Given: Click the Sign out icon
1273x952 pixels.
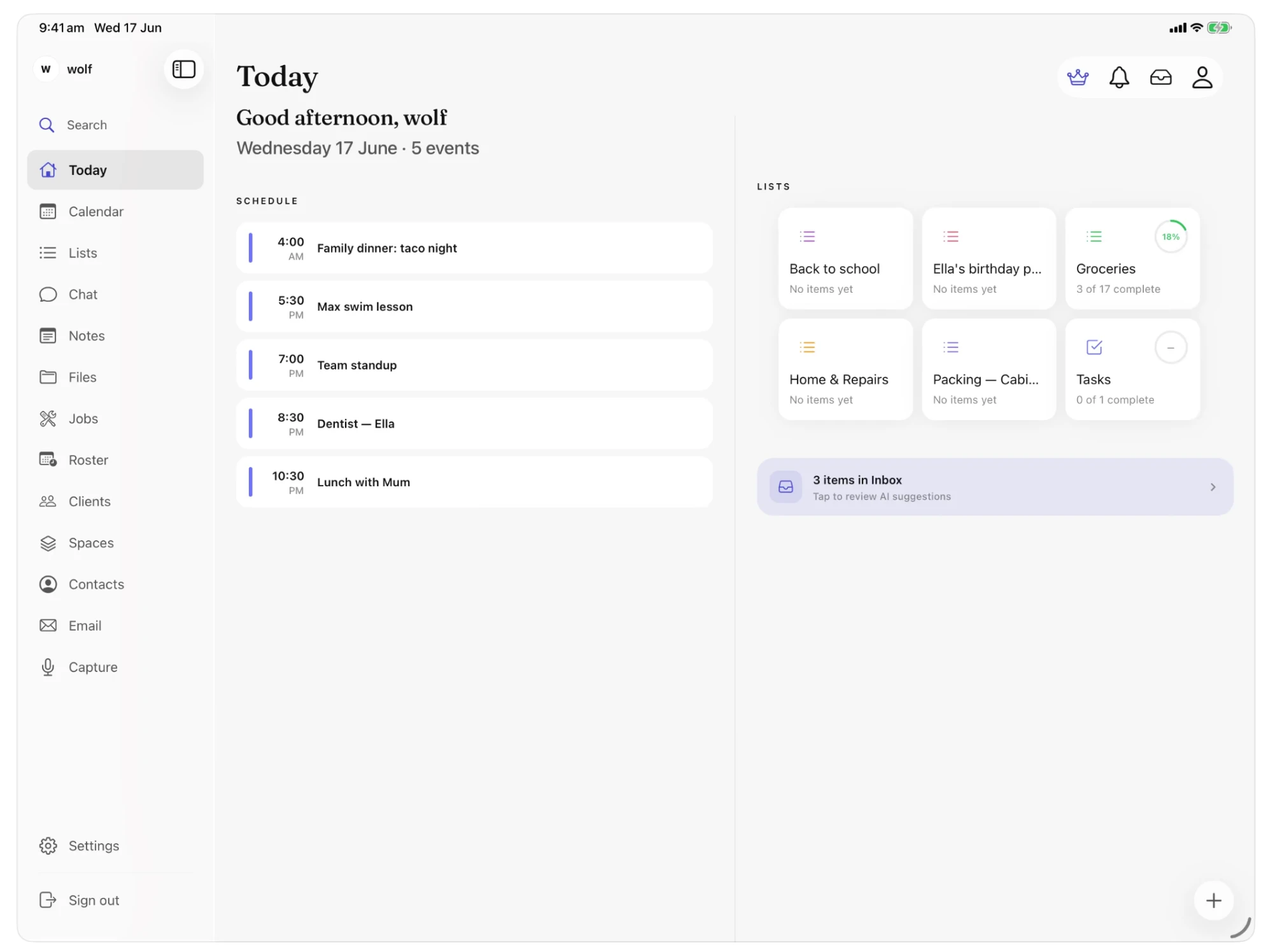Looking at the screenshot, I should (x=48, y=900).
